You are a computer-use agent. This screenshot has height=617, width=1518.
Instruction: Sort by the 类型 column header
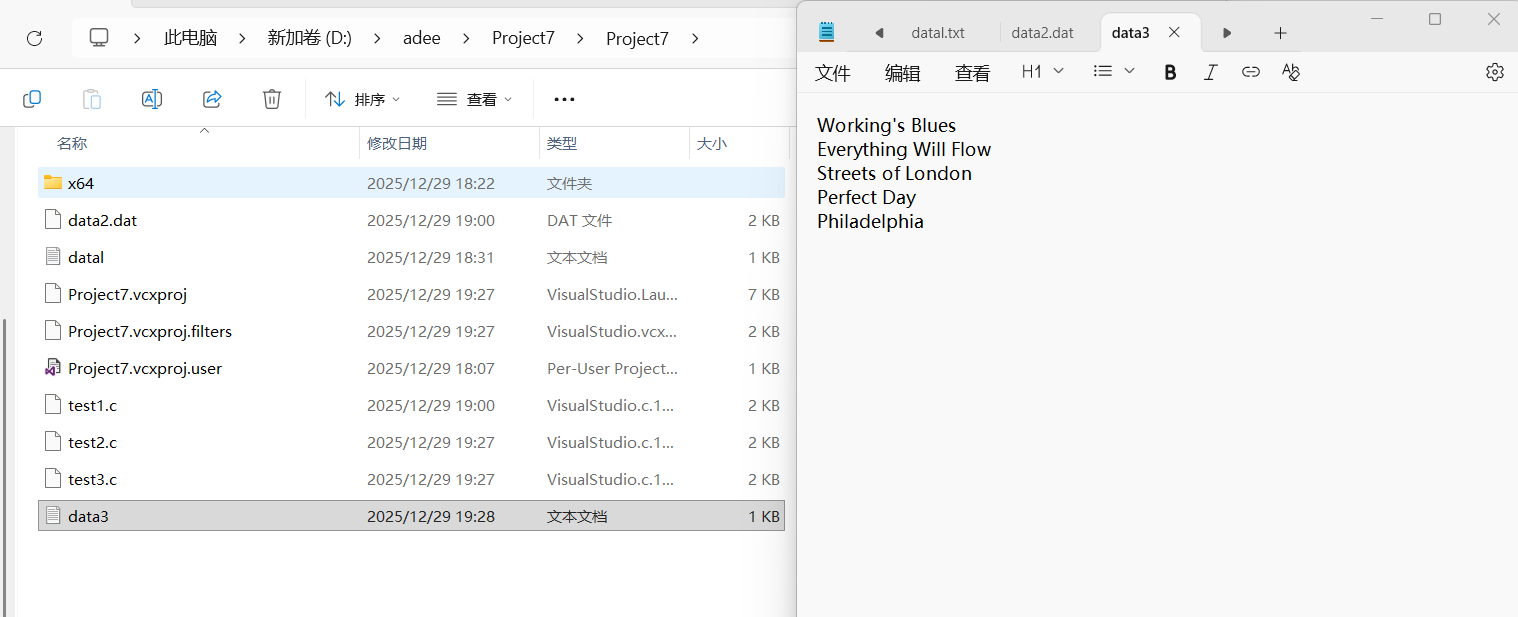pyautogui.click(x=562, y=144)
